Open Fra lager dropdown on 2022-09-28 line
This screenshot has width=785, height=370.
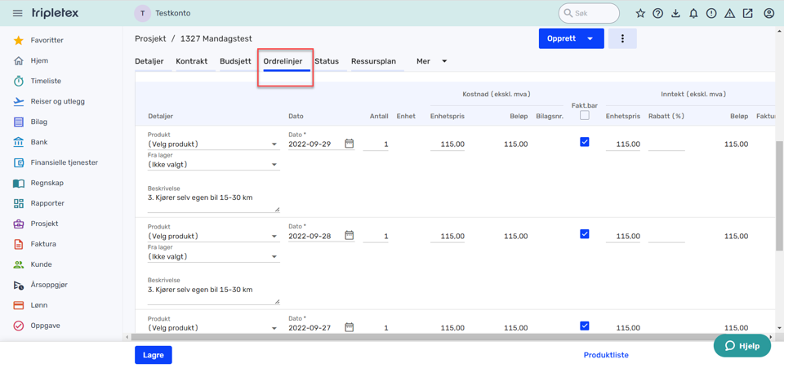click(213, 256)
